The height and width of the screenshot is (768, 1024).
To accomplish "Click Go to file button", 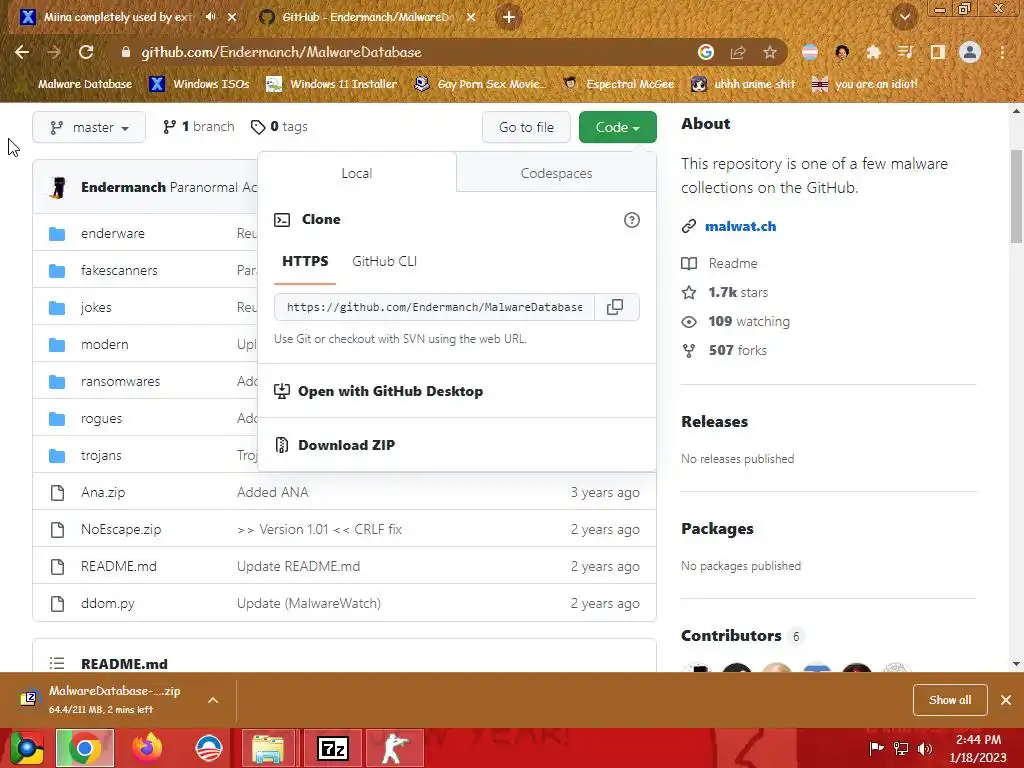I will pos(526,127).
